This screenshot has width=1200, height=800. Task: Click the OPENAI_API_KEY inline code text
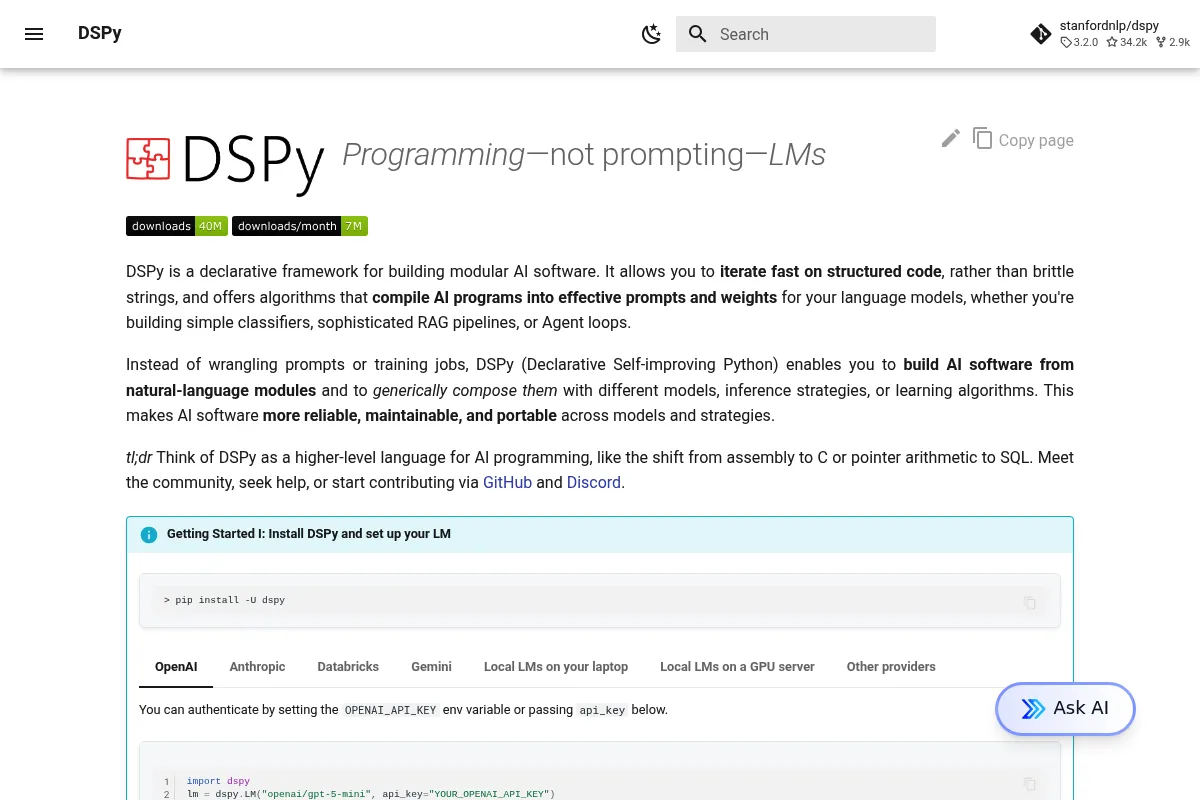tap(391, 710)
